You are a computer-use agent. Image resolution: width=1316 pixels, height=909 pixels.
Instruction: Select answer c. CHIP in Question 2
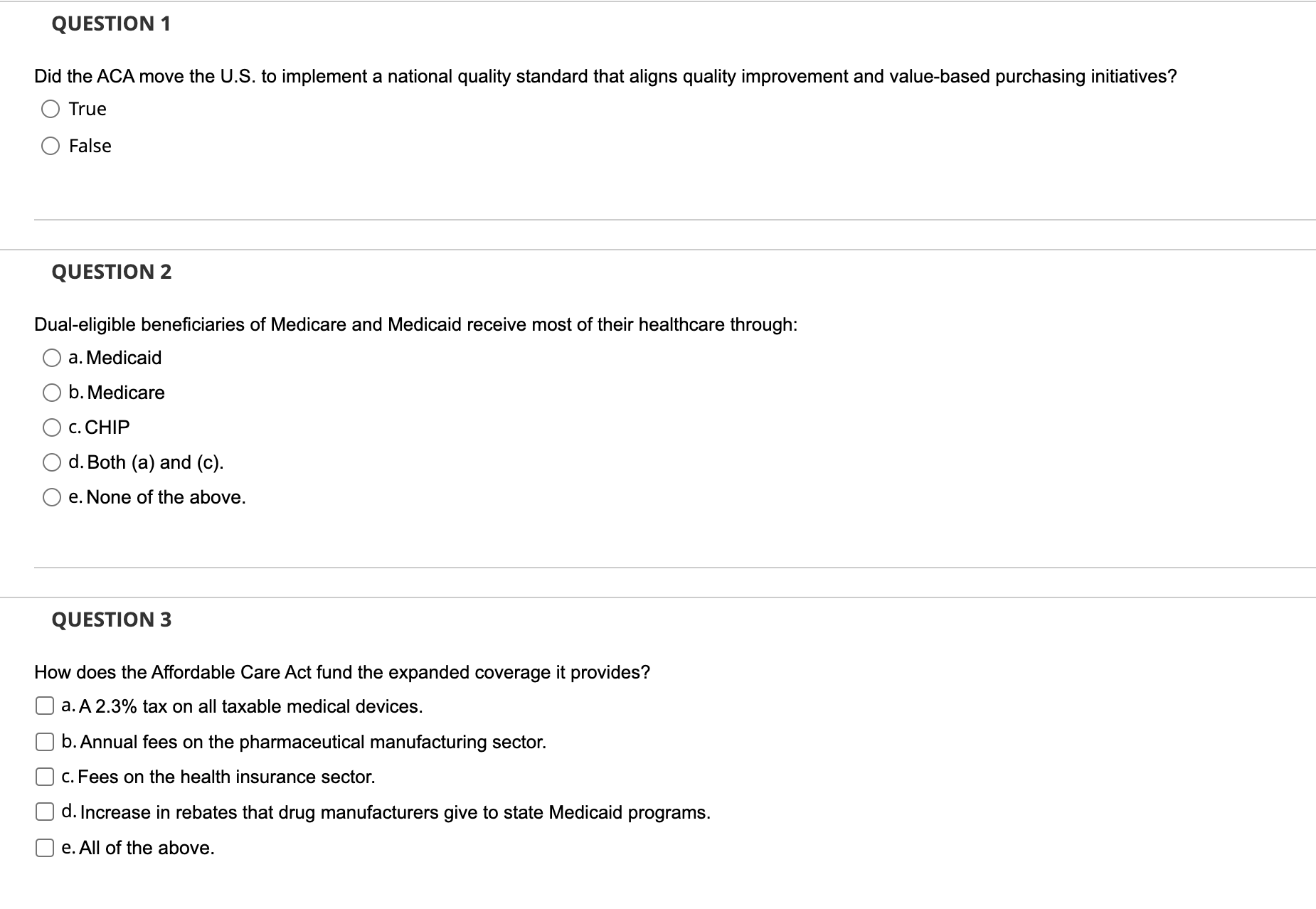coord(51,427)
